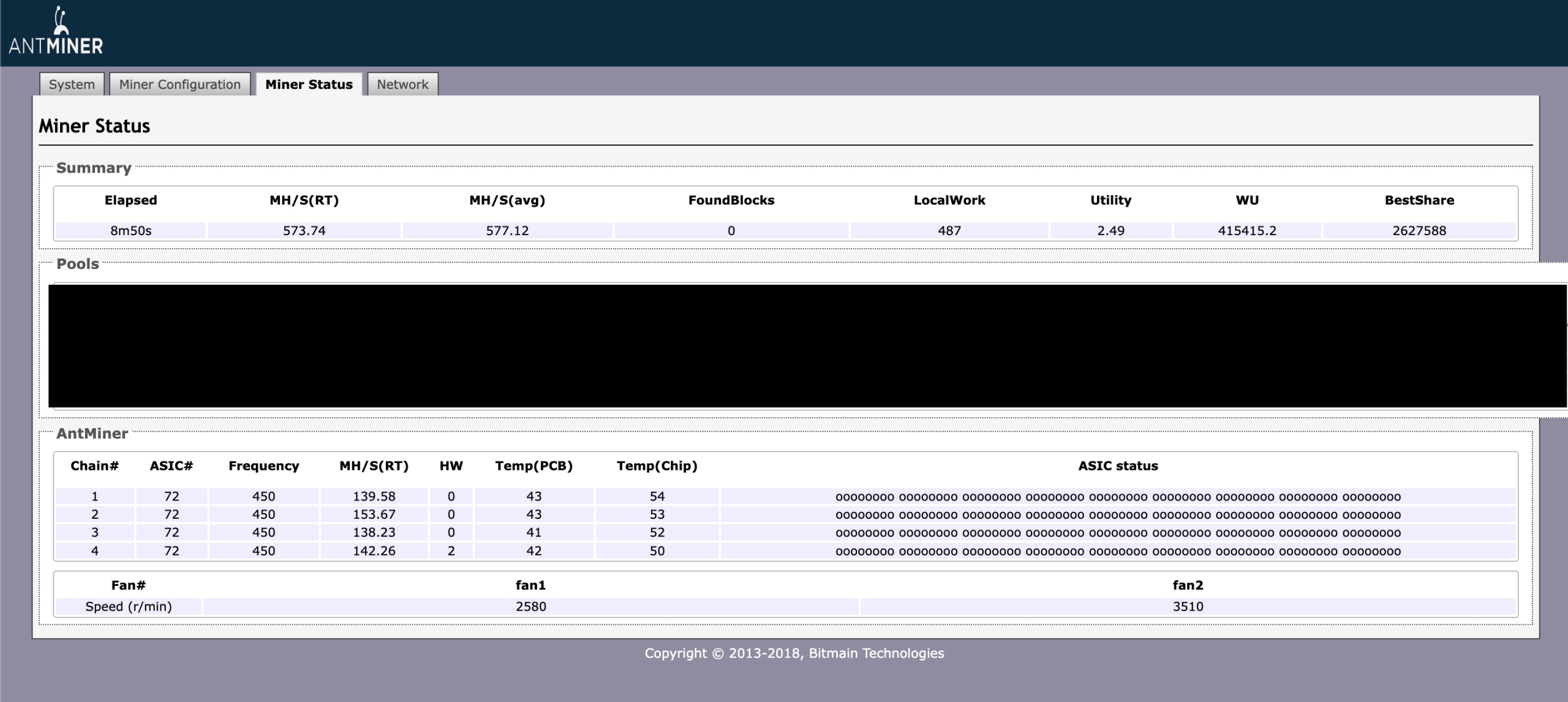Click the BestShare value 2627588

[x=1419, y=231]
